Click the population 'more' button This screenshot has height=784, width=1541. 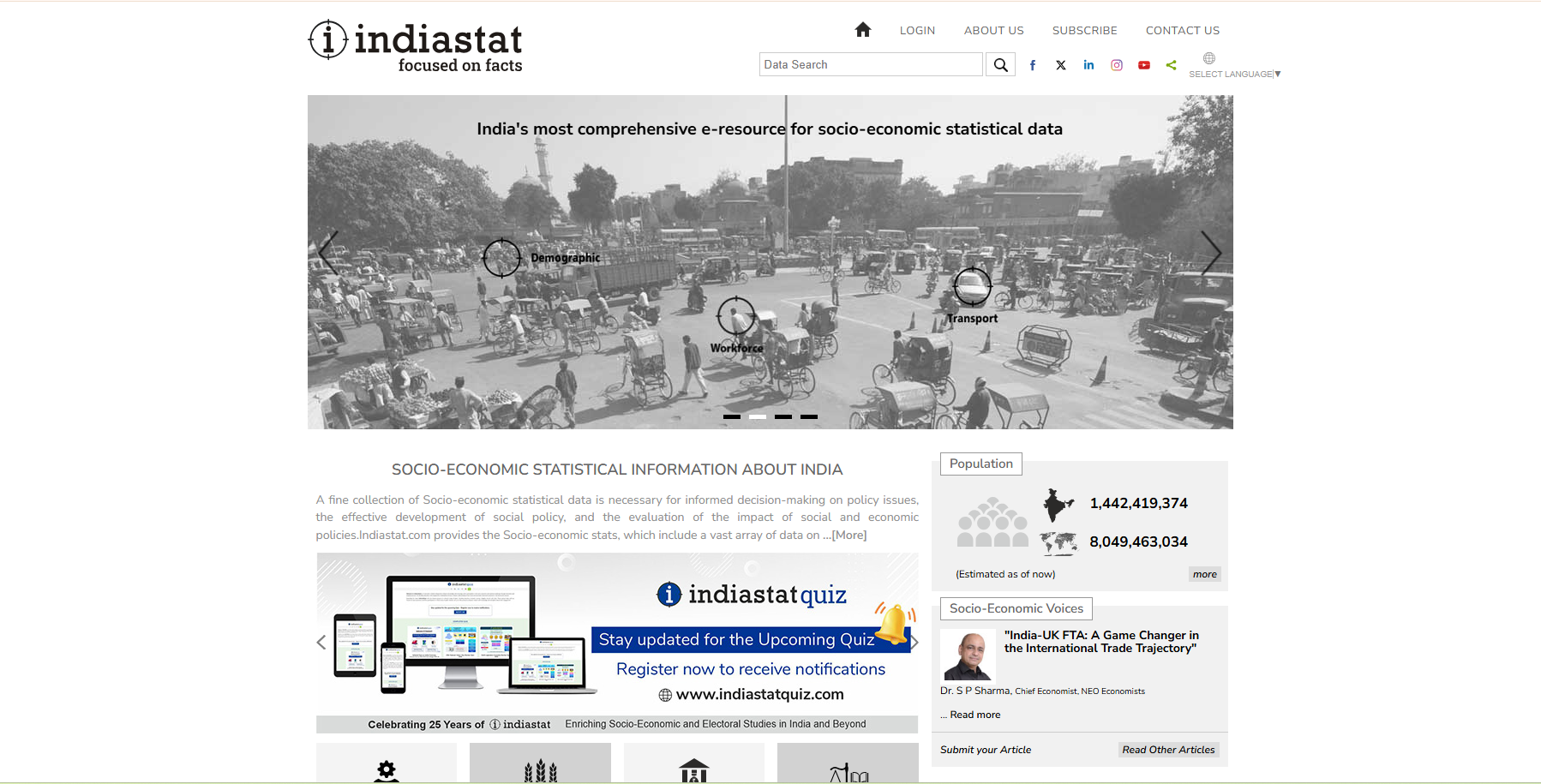pyautogui.click(x=1204, y=574)
